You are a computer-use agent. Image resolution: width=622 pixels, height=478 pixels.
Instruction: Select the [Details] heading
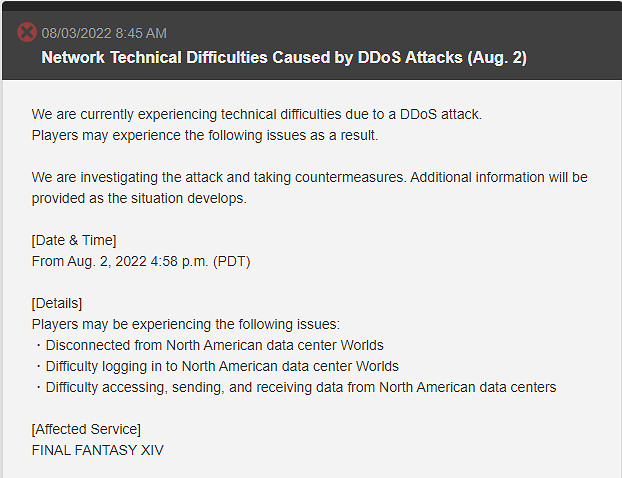click(57, 303)
